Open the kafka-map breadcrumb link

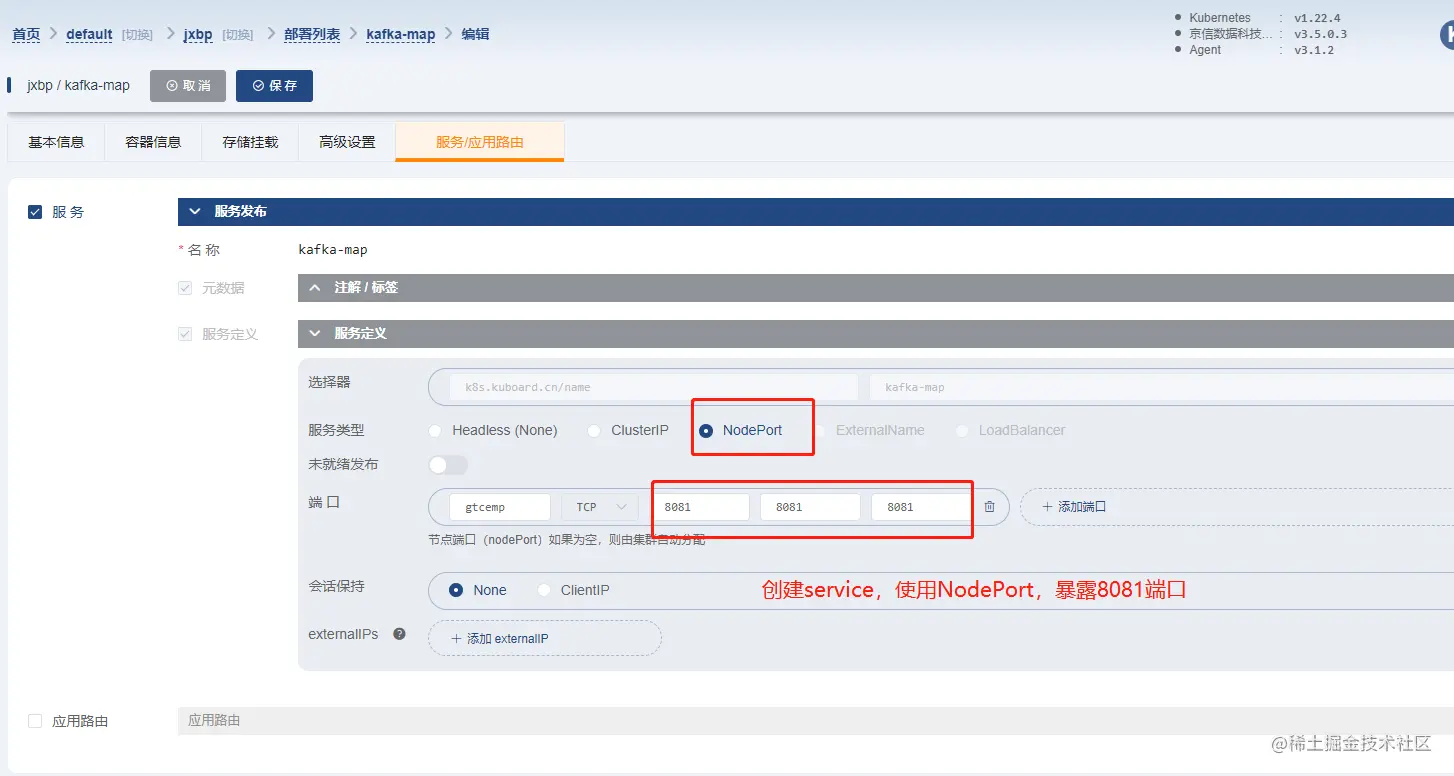[401, 34]
